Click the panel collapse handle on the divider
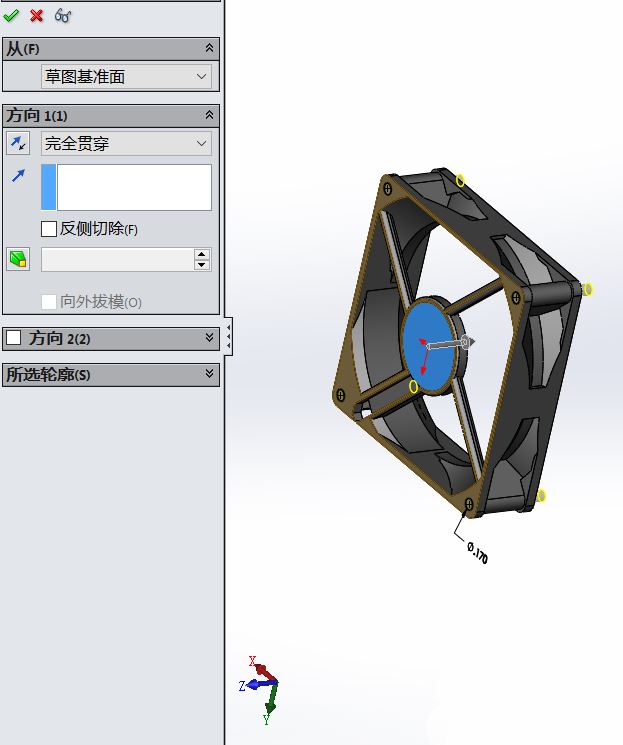Viewport: 623px width, 745px height. click(229, 335)
